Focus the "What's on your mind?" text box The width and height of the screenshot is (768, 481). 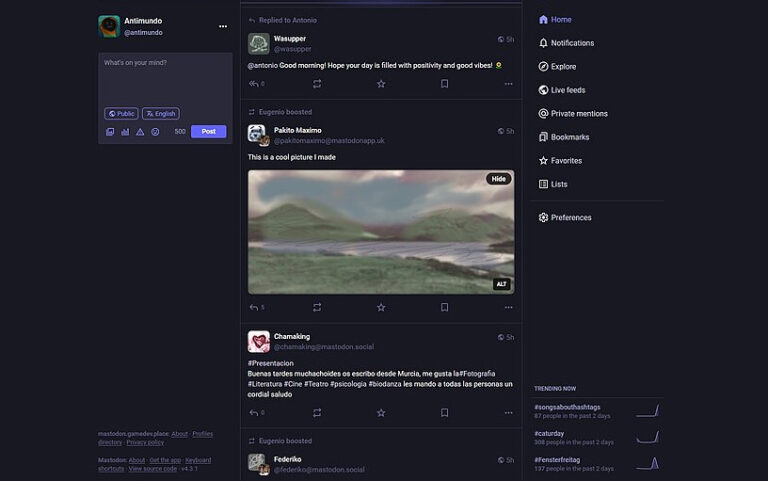click(165, 78)
